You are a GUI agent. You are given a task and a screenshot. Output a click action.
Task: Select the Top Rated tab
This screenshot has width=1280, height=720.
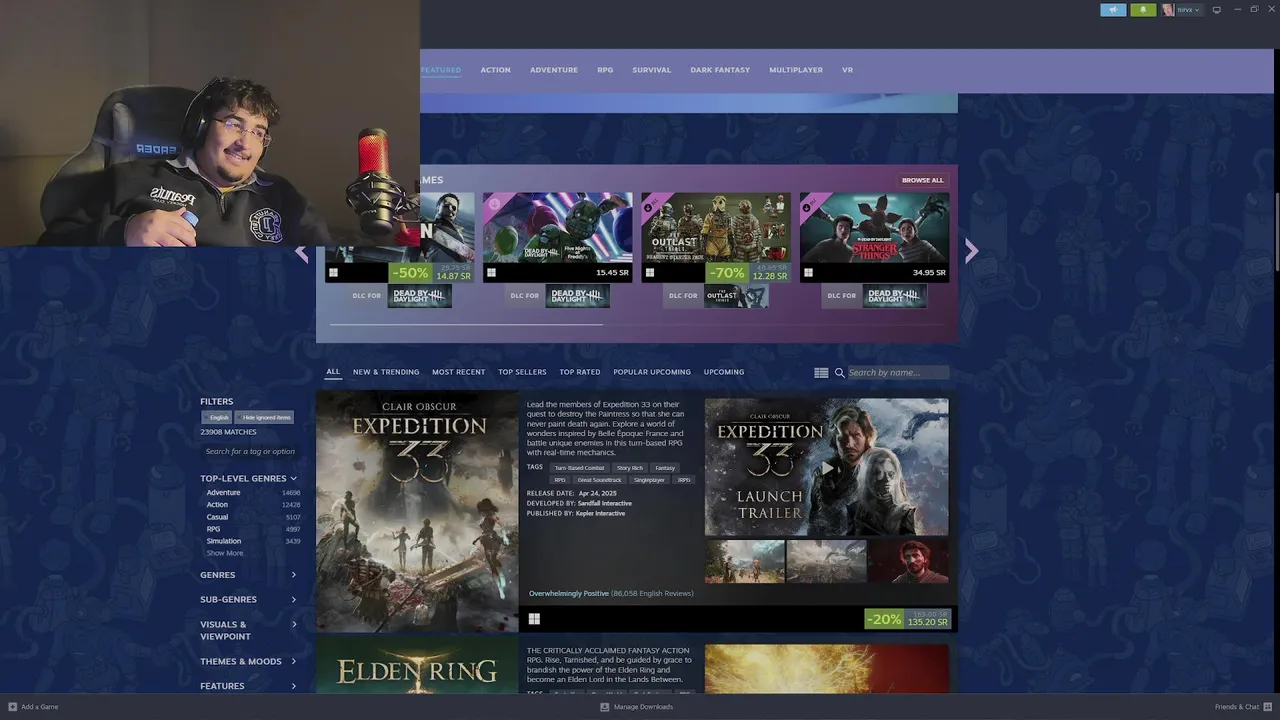click(x=580, y=372)
